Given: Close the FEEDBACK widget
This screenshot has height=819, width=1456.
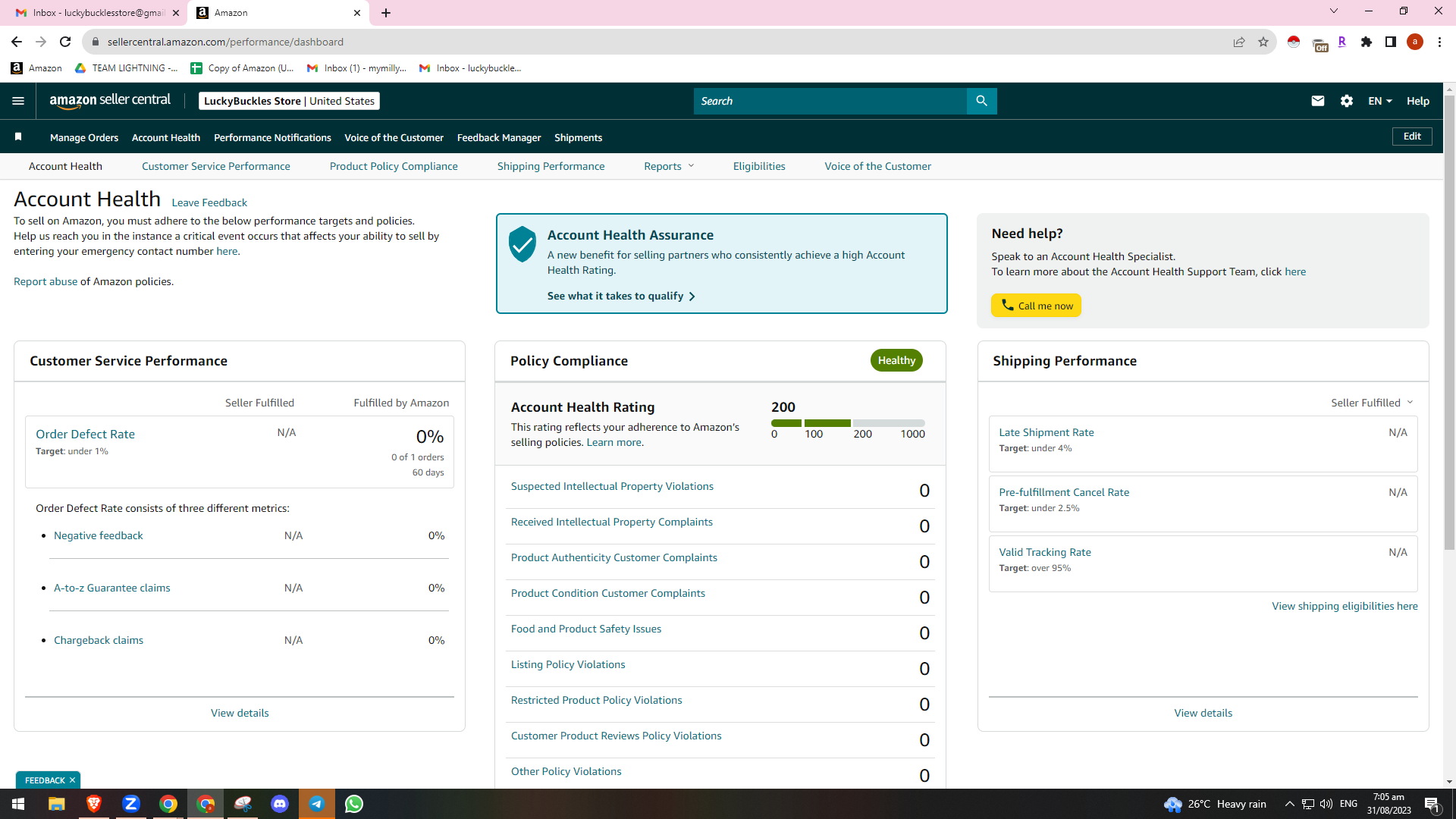Looking at the screenshot, I should (73, 780).
